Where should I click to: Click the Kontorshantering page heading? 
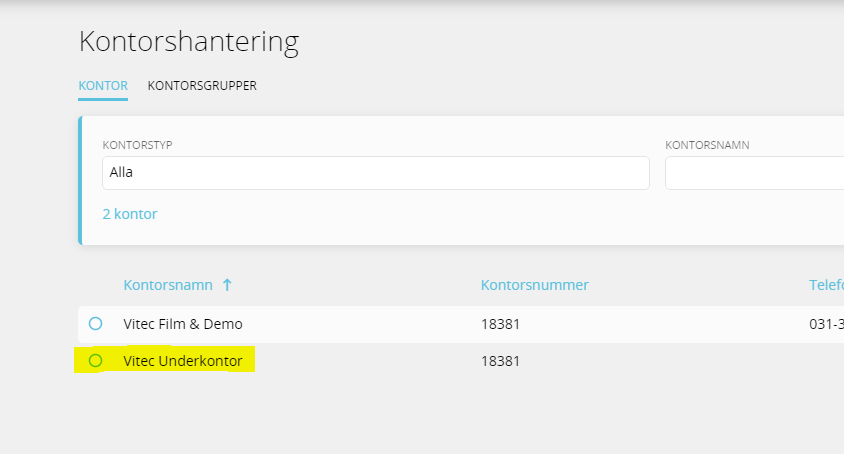189,41
